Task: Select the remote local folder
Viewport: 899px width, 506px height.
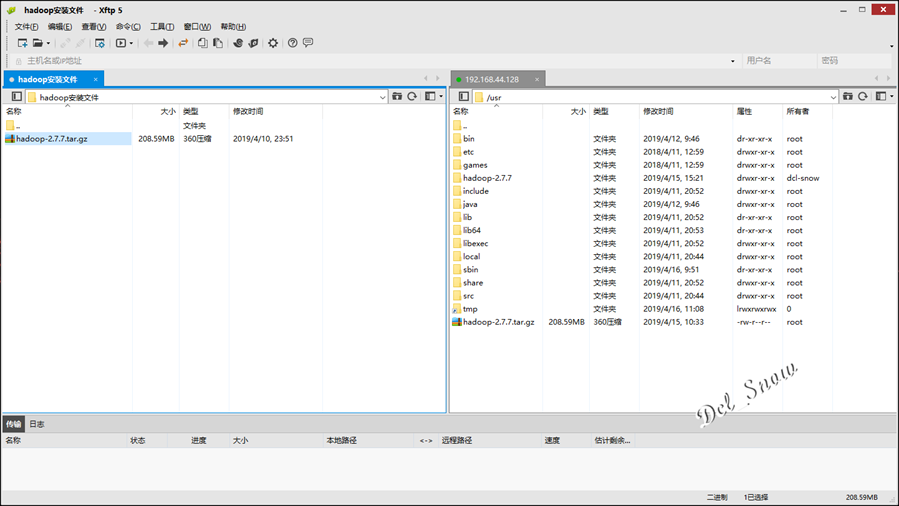Action: tap(471, 257)
